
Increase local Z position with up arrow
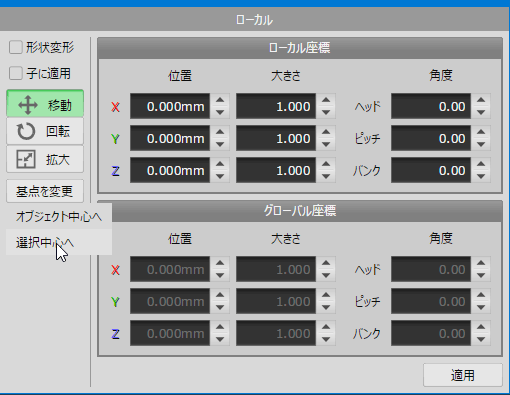[x=220, y=164]
